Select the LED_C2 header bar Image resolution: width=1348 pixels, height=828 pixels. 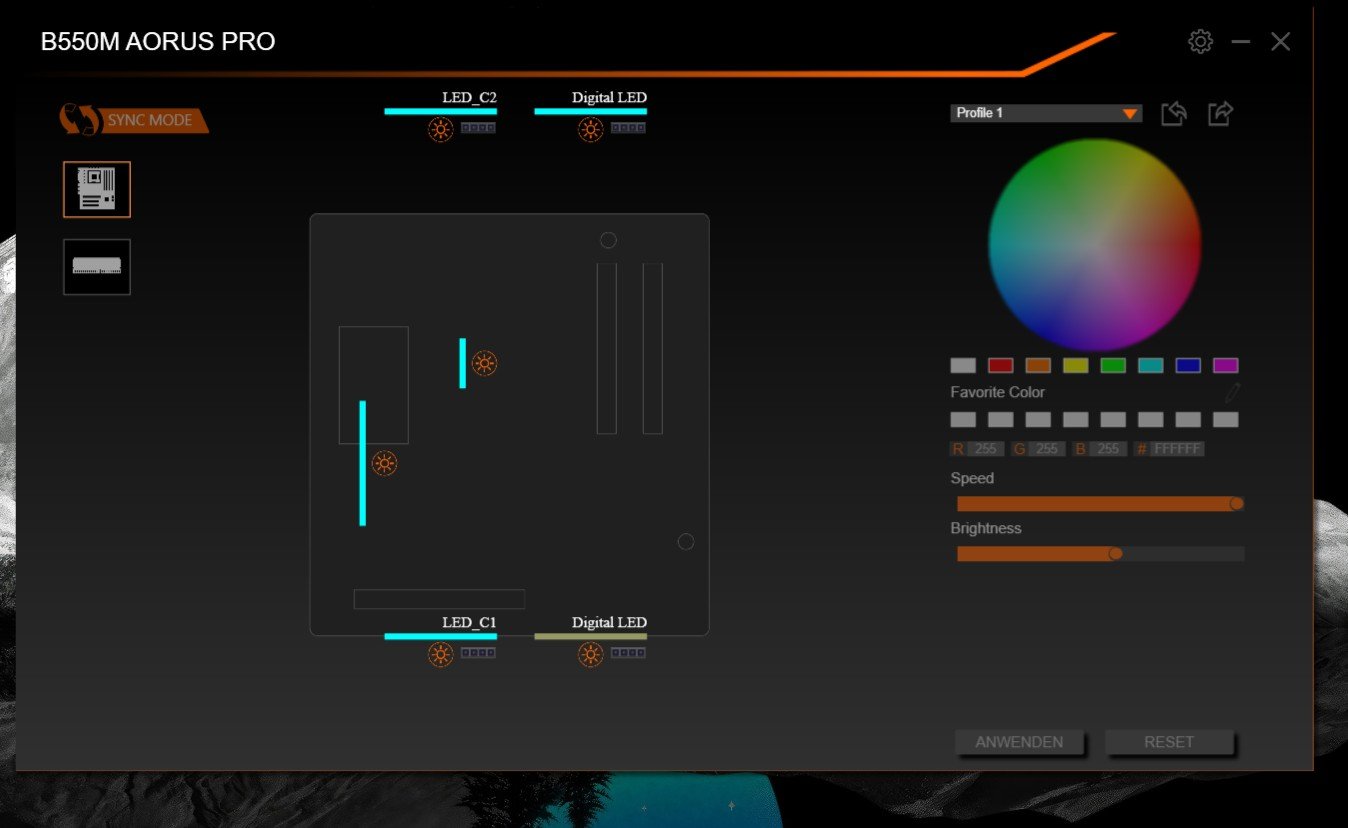(441, 111)
